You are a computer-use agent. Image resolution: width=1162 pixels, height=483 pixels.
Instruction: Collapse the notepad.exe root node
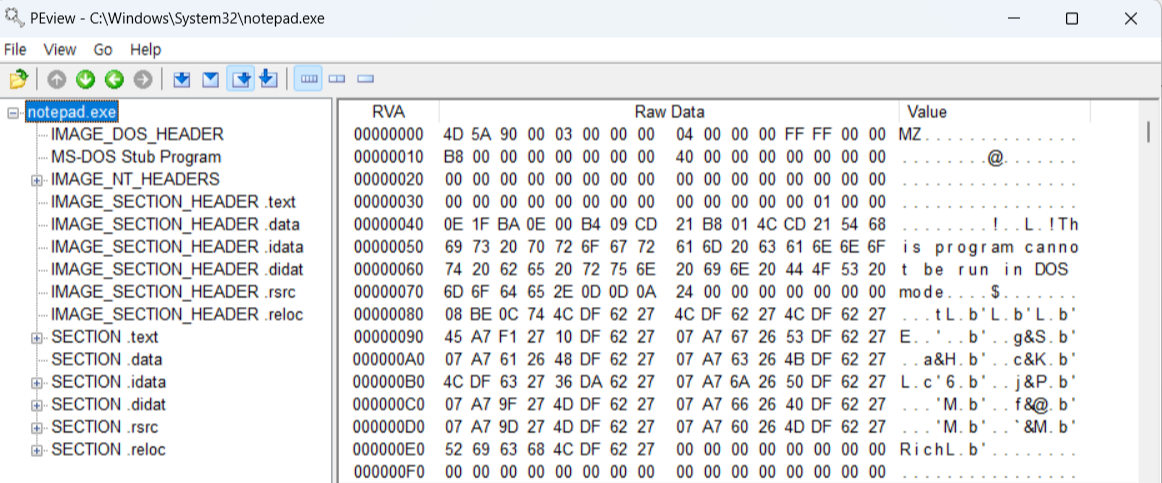13,113
